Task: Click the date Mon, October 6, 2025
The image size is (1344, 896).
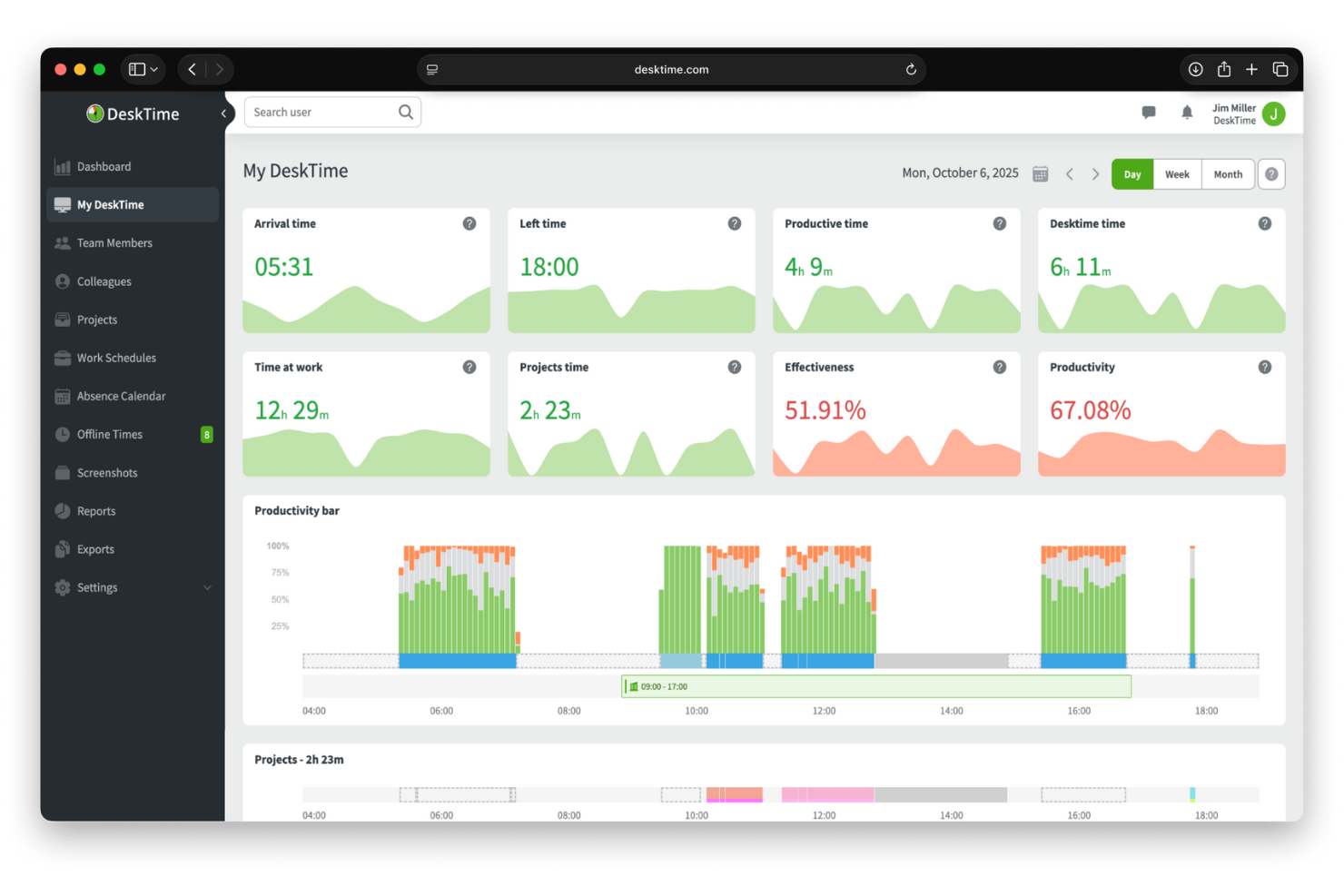Action: click(x=960, y=173)
